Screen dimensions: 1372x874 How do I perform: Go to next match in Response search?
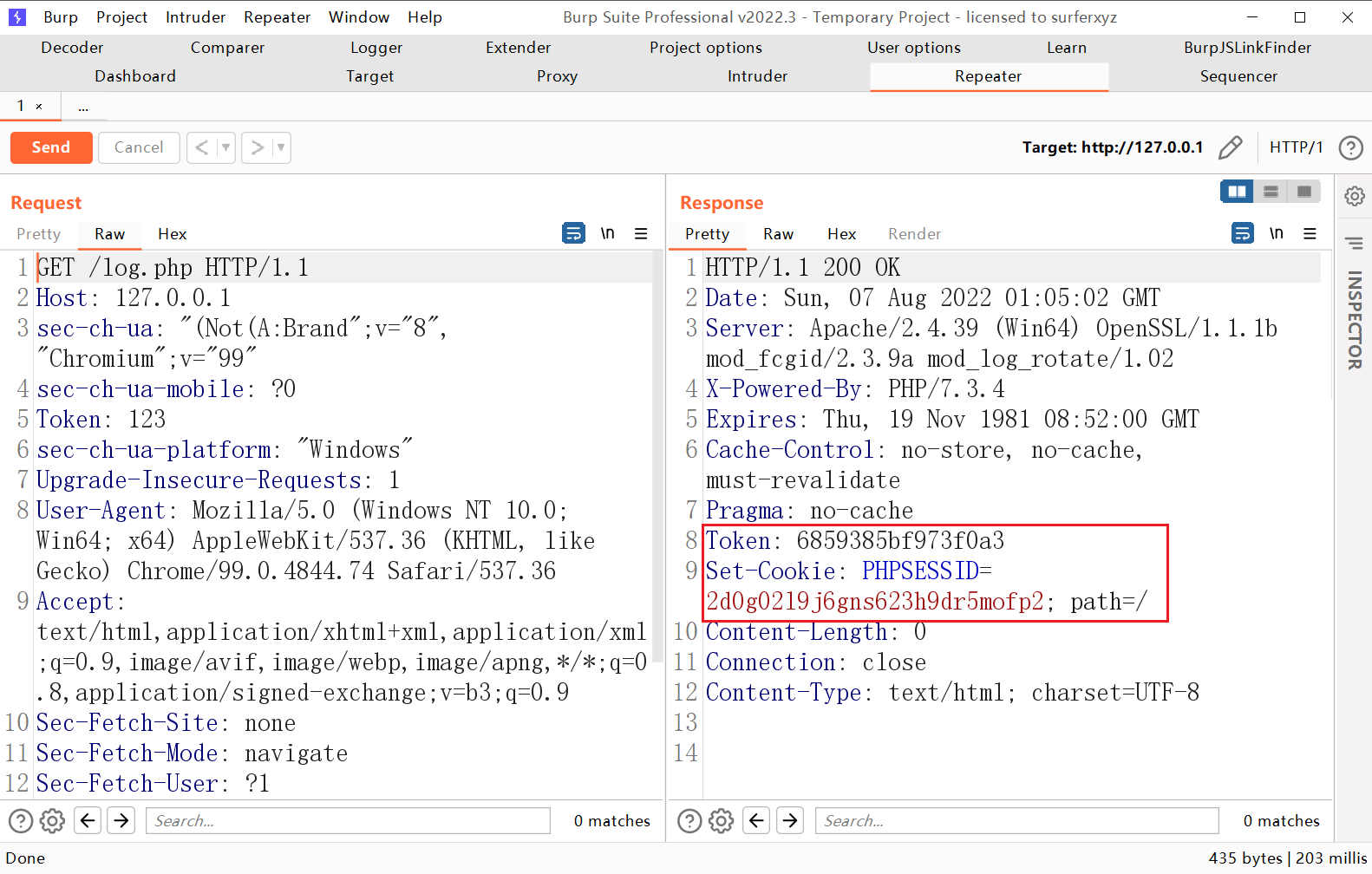pyautogui.click(x=790, y=820)
